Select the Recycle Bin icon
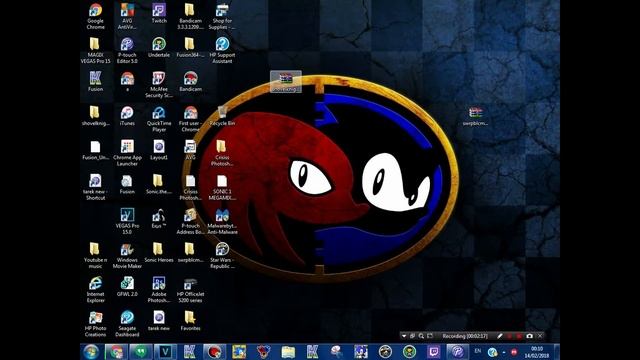 (x=222, y=116)
